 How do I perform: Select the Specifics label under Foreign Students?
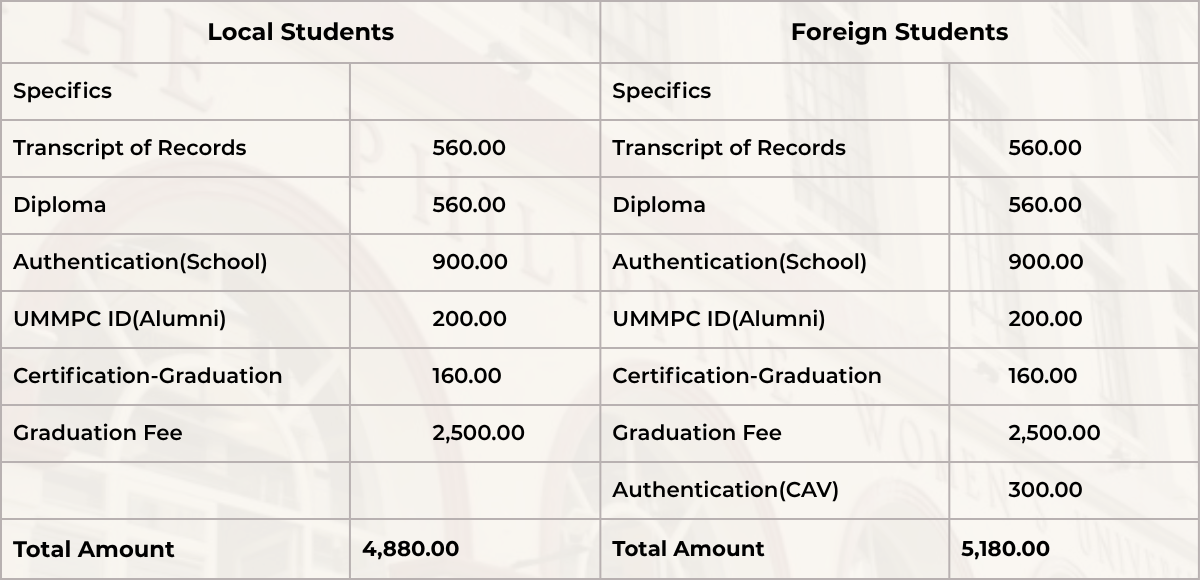(x=661, y=91)
